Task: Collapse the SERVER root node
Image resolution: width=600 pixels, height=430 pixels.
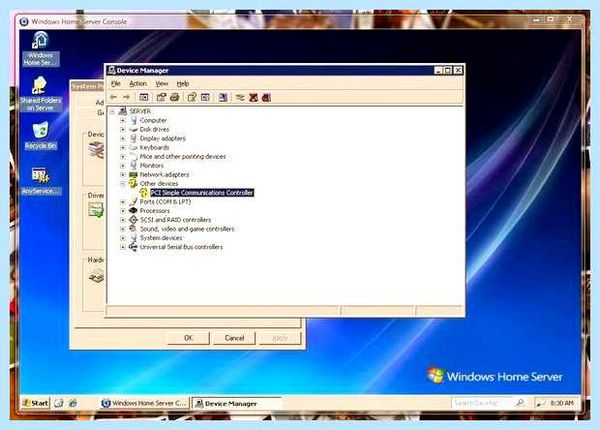Action: 112,111
